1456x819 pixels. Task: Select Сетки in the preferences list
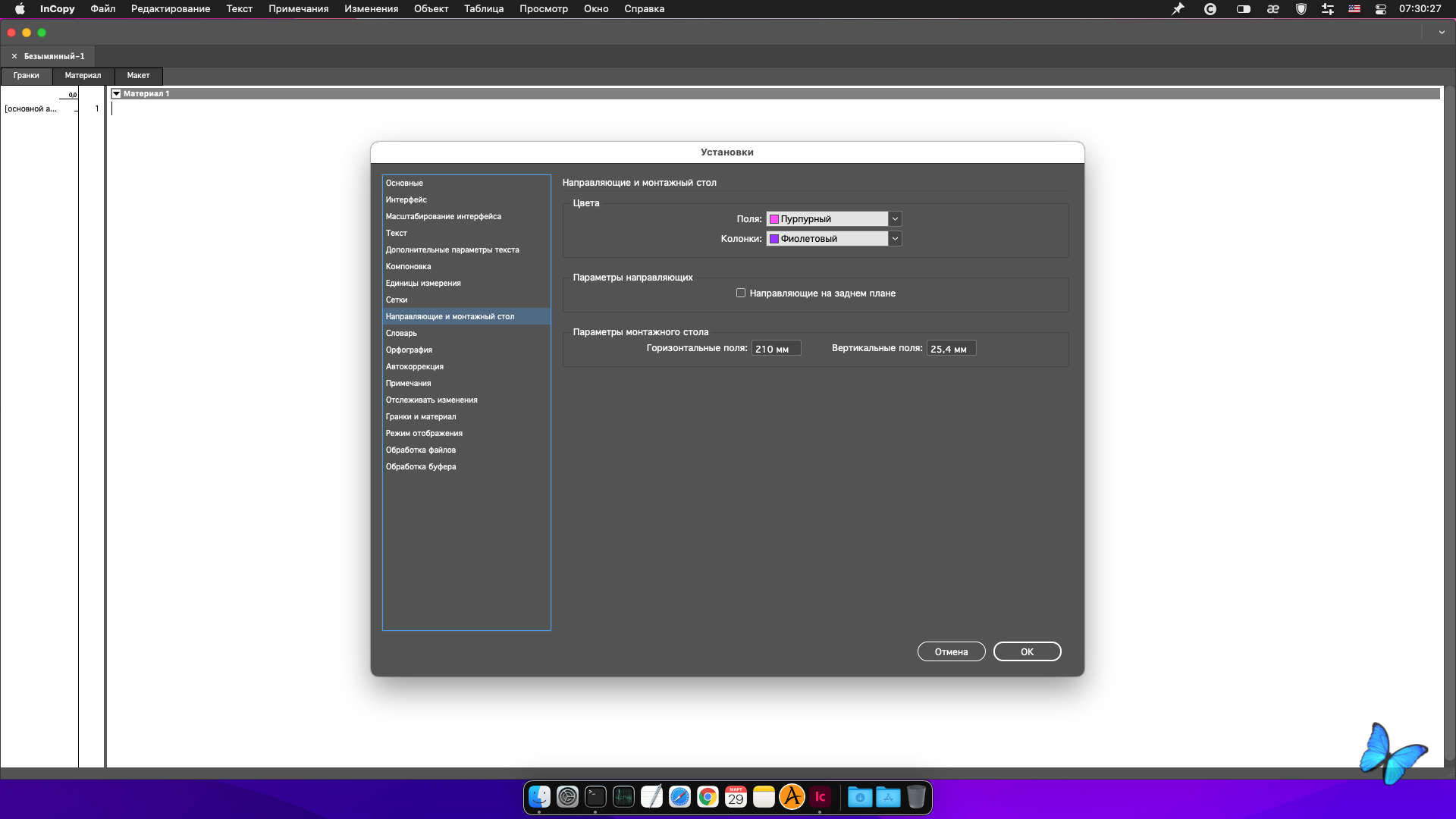tap(397, 300)
